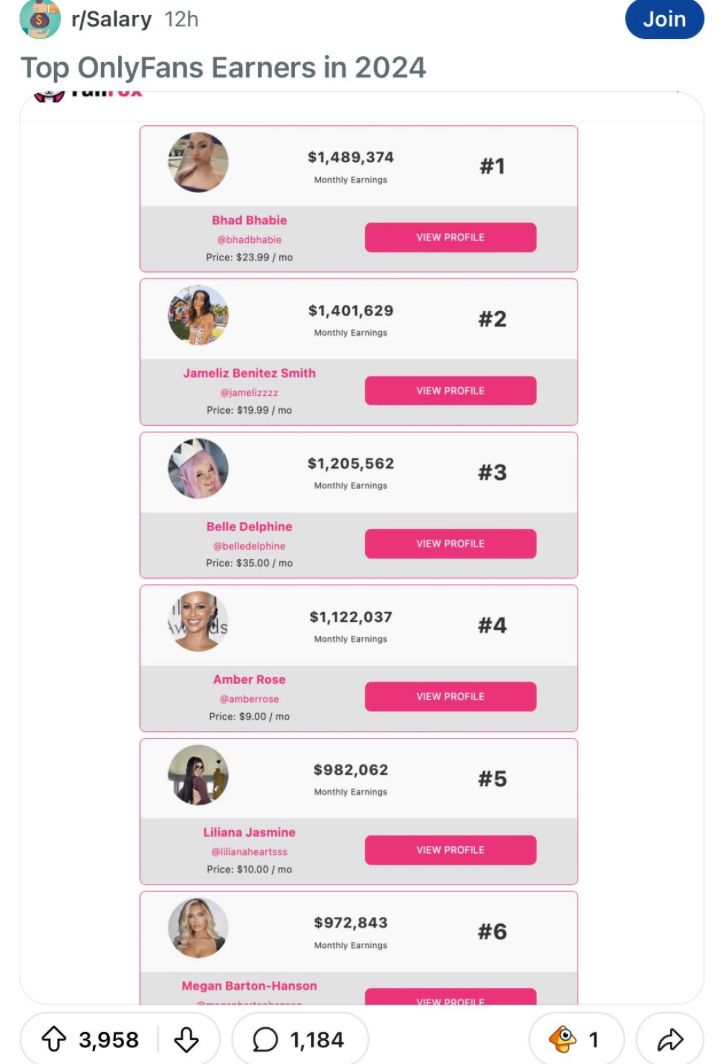Open the r/Salary community avatar

[x=40, y=19]
